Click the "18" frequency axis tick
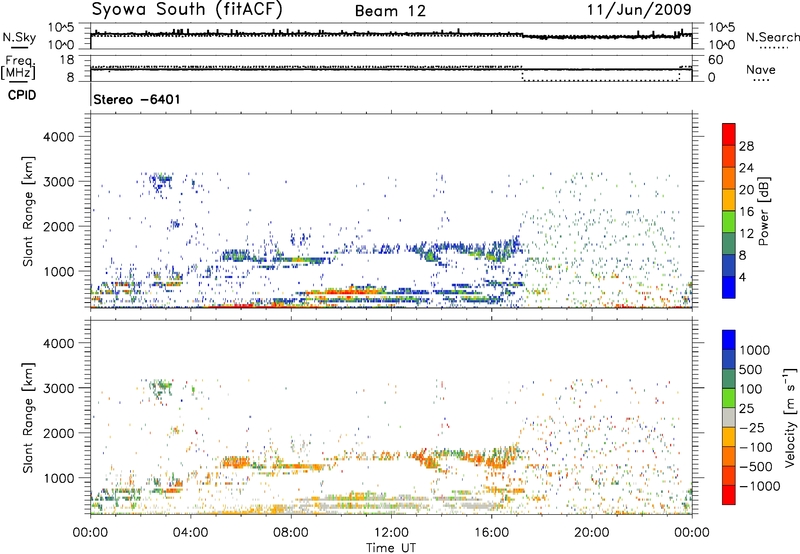Viewport: 800px width, 554px height. pyautogui.click(x=67, y=60)
